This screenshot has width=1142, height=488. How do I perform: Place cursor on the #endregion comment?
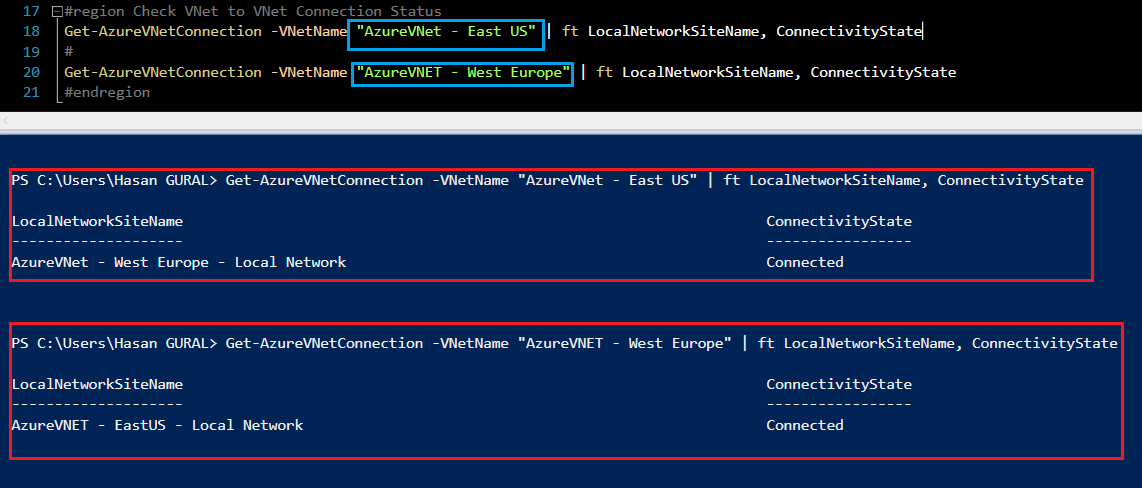[x=107, y=93]
